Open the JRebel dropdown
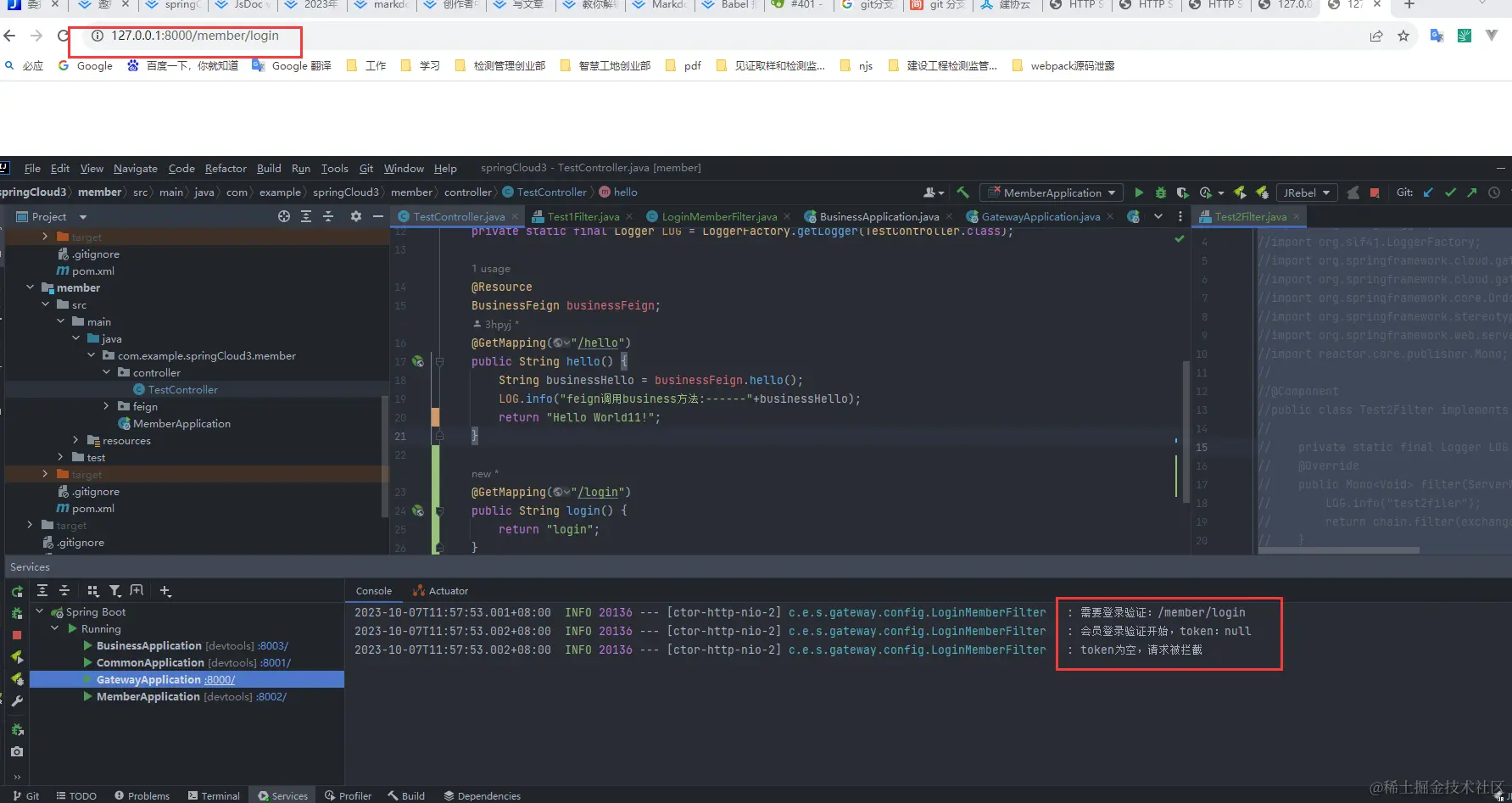 click(x=1306, y=192)
